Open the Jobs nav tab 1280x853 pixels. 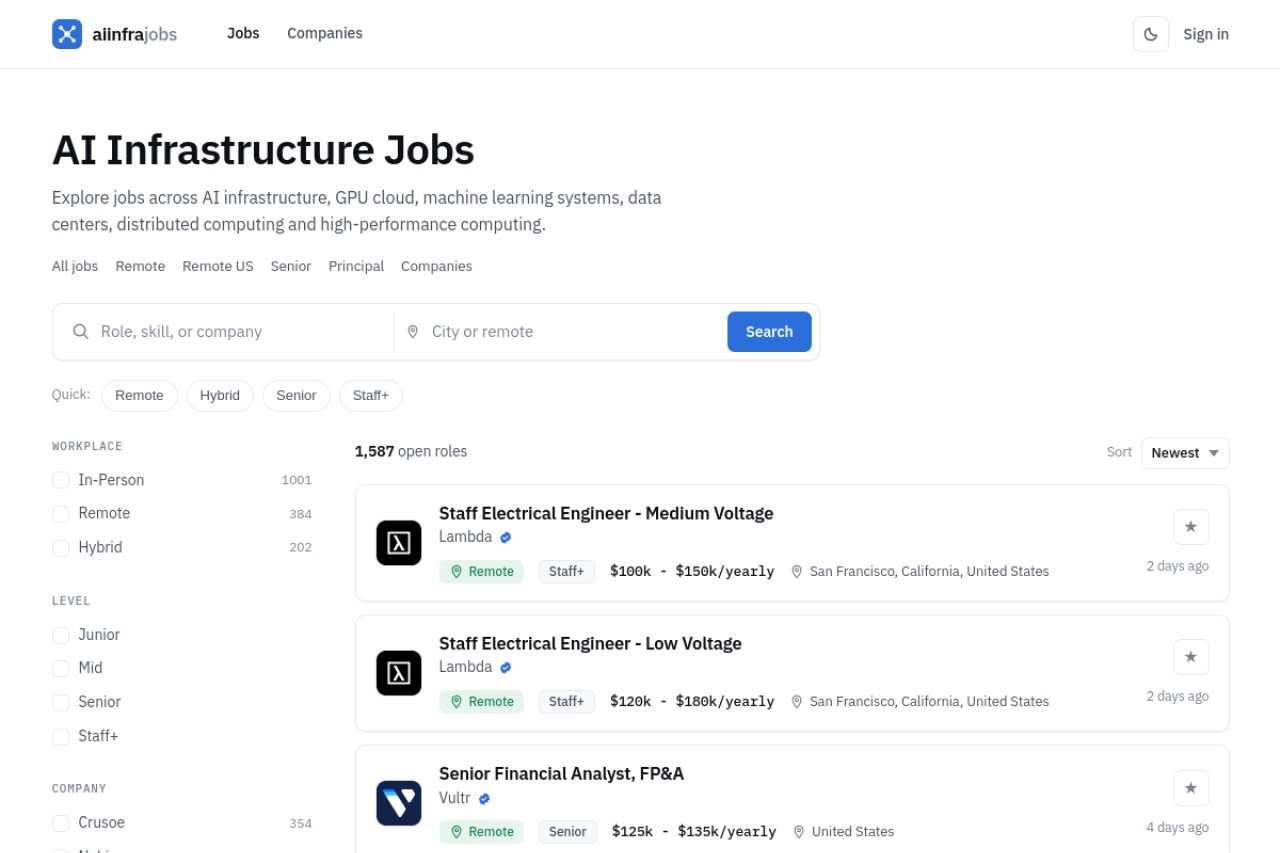point(243,33)
